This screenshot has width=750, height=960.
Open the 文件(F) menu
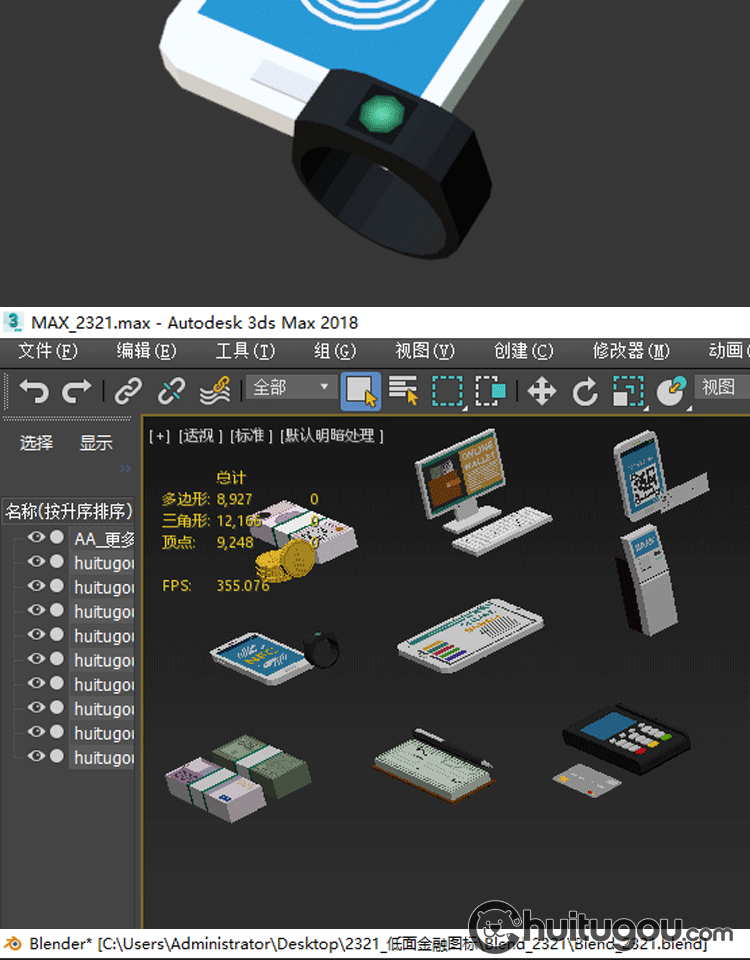point(47,351)
